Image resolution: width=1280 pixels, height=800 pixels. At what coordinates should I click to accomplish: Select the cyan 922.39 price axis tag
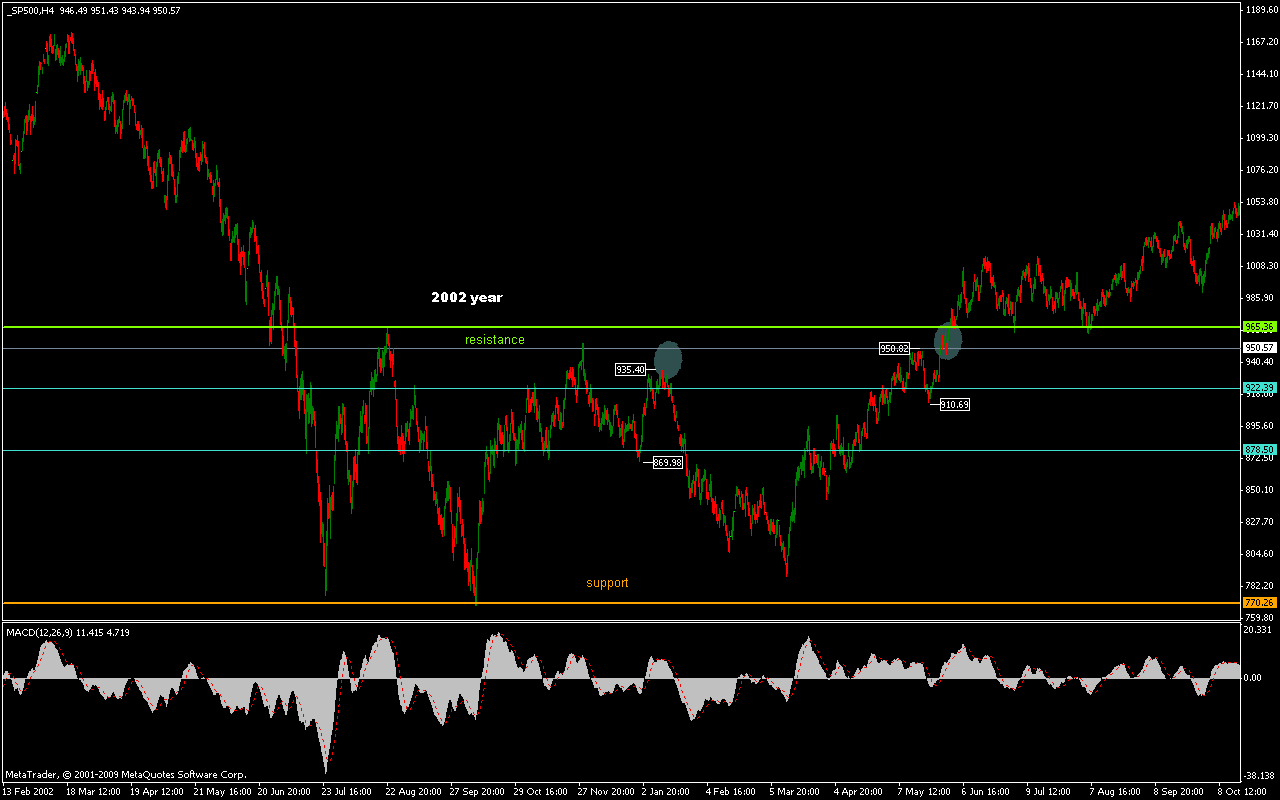click(x=1258, y=388)
